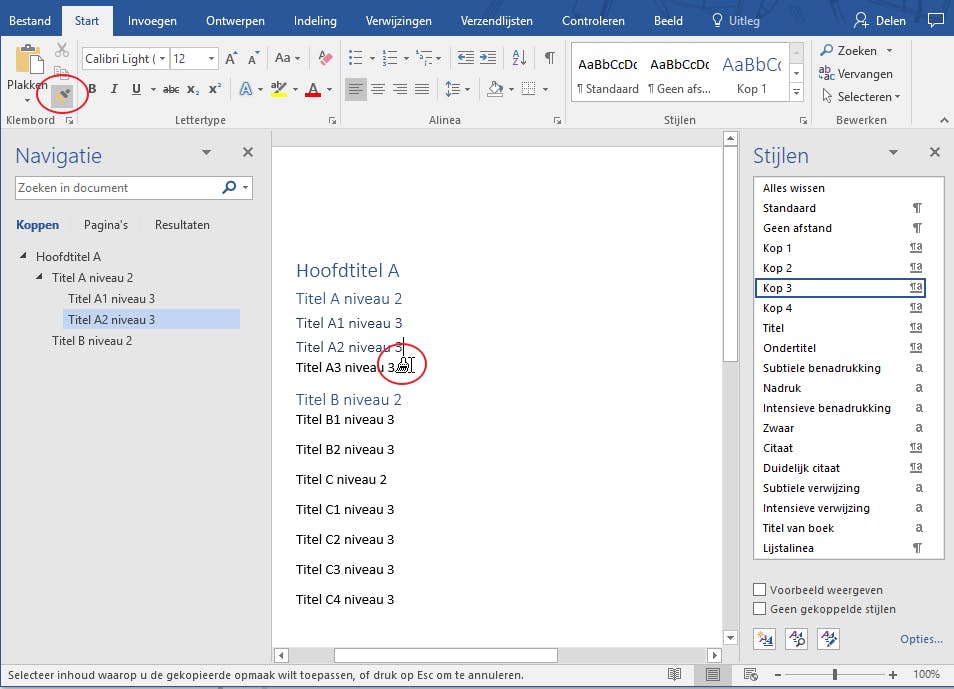Enable Voorbeeld weergeven checkbox

(x=760, y=590)
